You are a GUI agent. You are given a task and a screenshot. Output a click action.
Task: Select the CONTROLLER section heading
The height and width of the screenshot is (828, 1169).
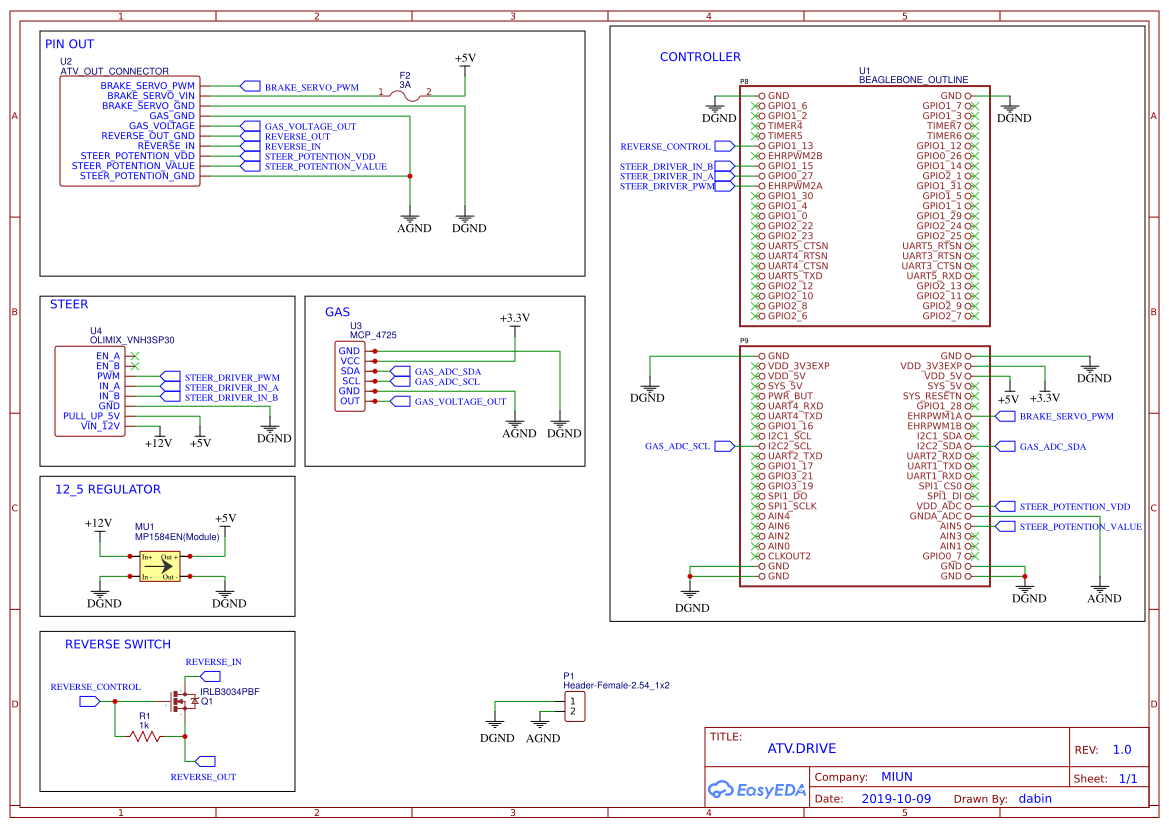coord(700,57)
